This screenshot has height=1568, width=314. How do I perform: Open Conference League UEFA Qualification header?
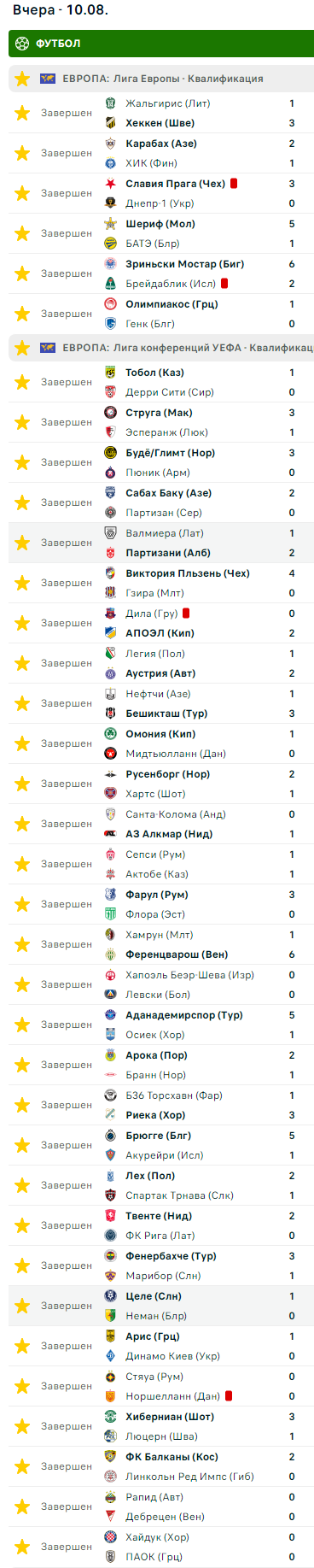(161, 348)
